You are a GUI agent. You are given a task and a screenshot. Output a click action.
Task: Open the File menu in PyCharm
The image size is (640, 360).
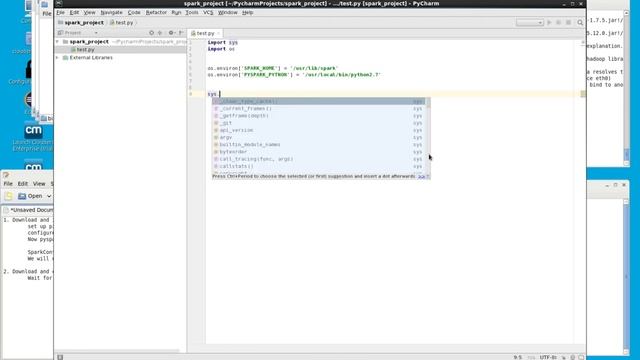tap(60, 13)
